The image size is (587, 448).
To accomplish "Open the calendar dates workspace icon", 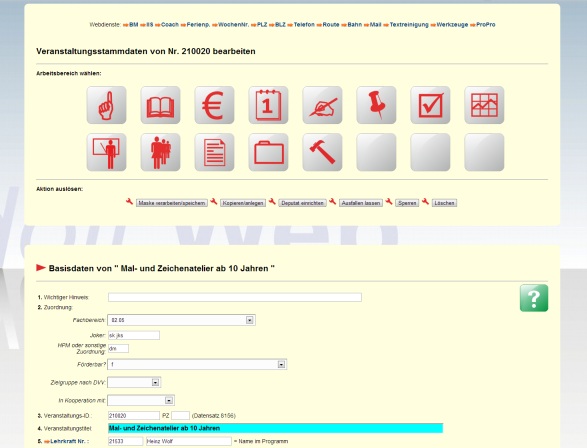I will (x=268, y=105).
